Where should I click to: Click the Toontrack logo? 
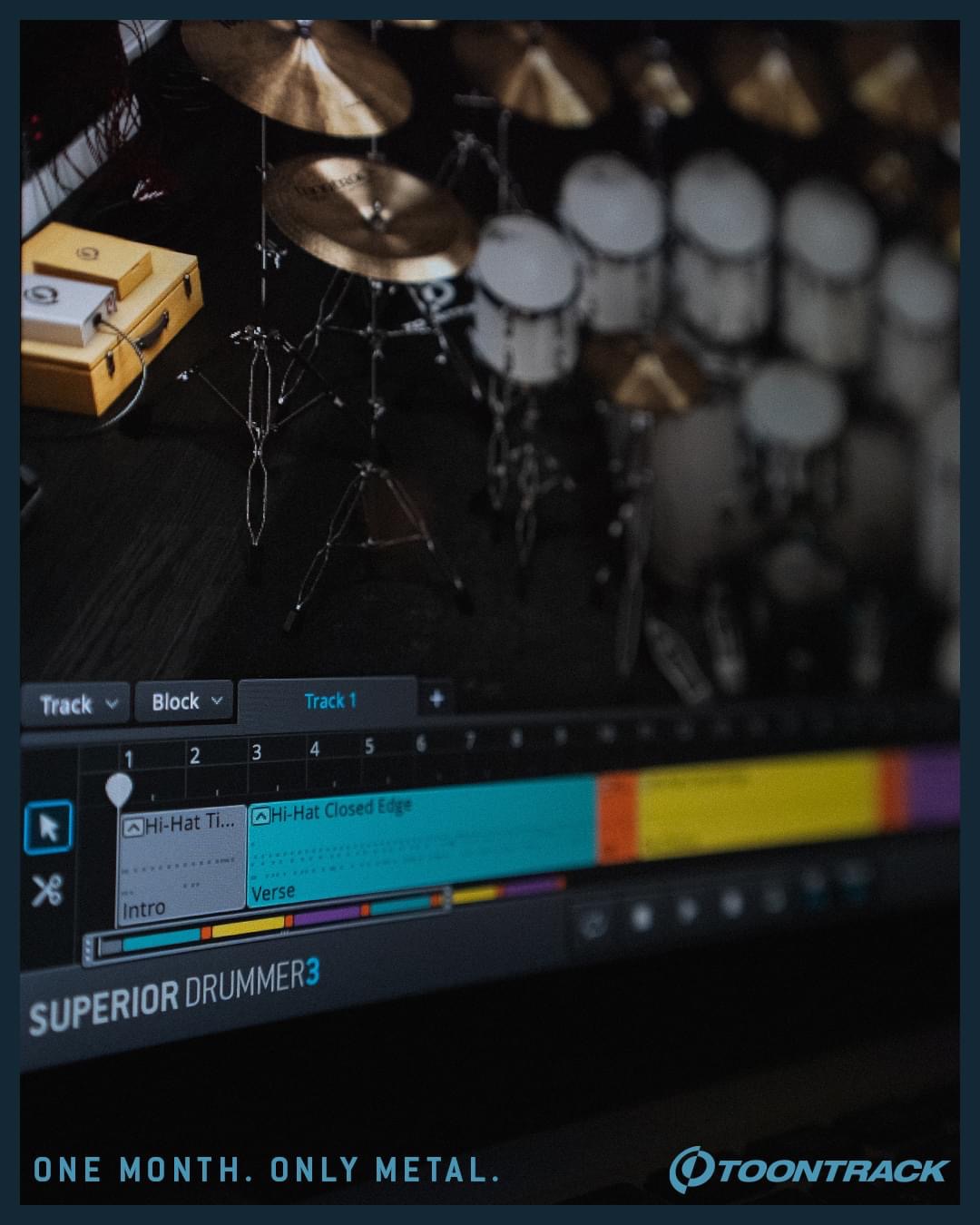[x=808, y=1170]
